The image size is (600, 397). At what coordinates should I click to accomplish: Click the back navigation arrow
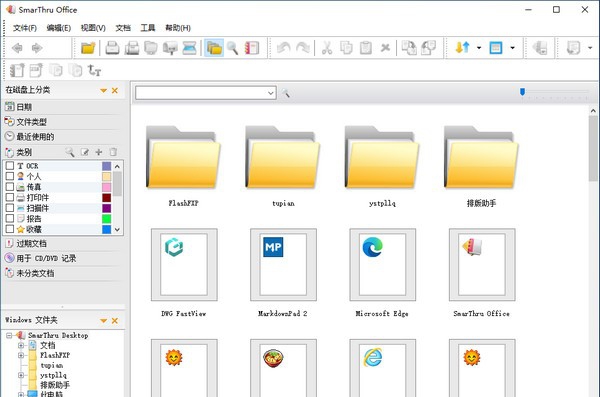point(17,48)
